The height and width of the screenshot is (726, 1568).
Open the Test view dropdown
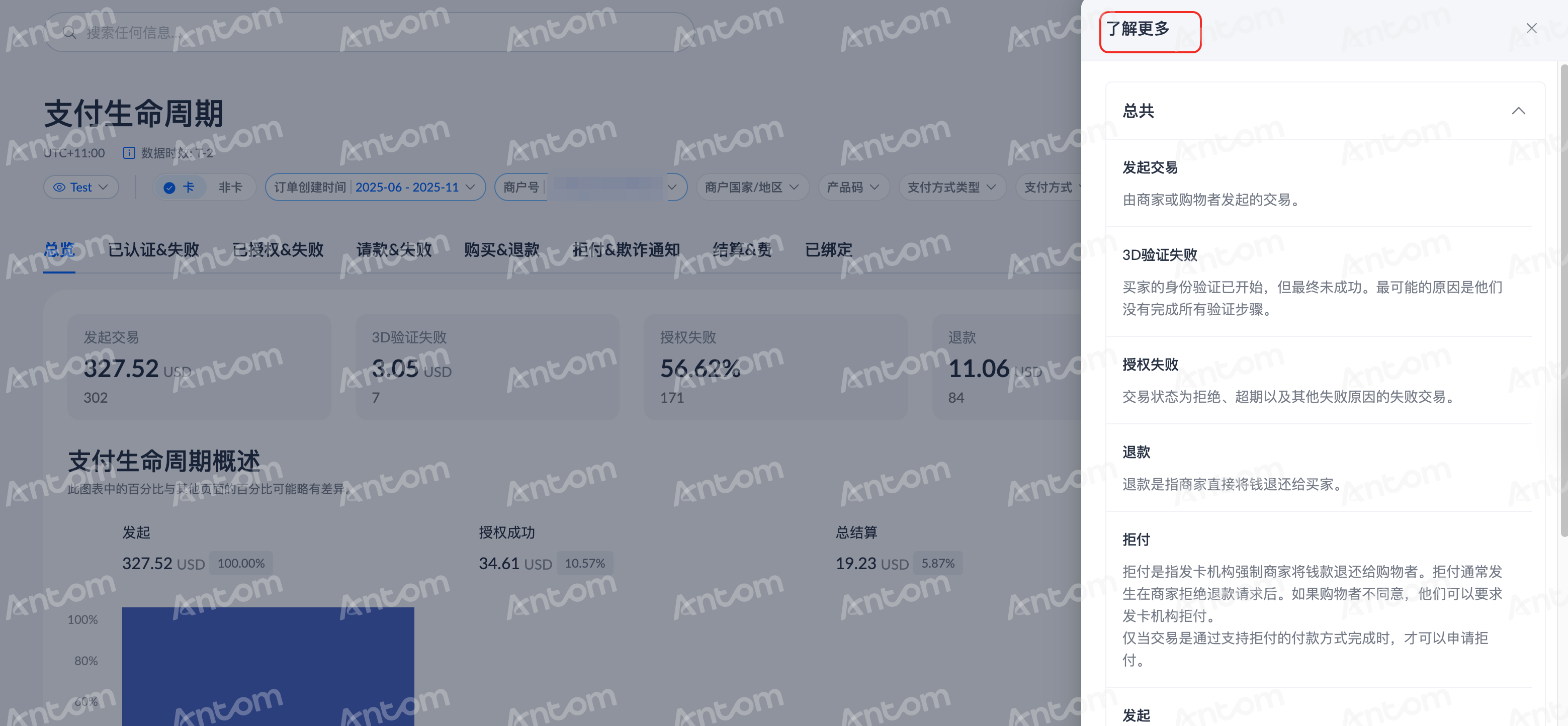coord(81,187)
